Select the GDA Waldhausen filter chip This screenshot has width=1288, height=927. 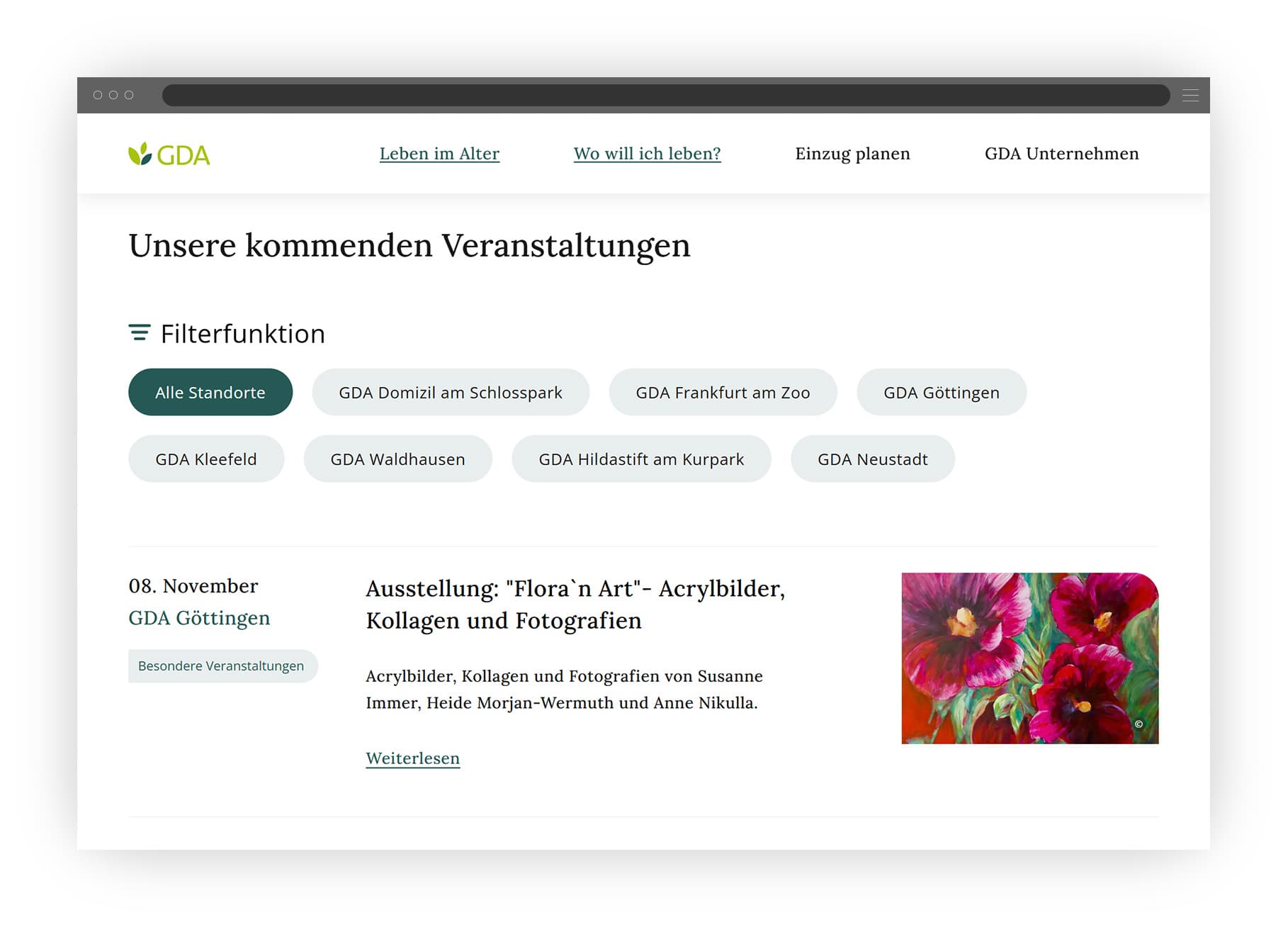click(x=397, y=459)
